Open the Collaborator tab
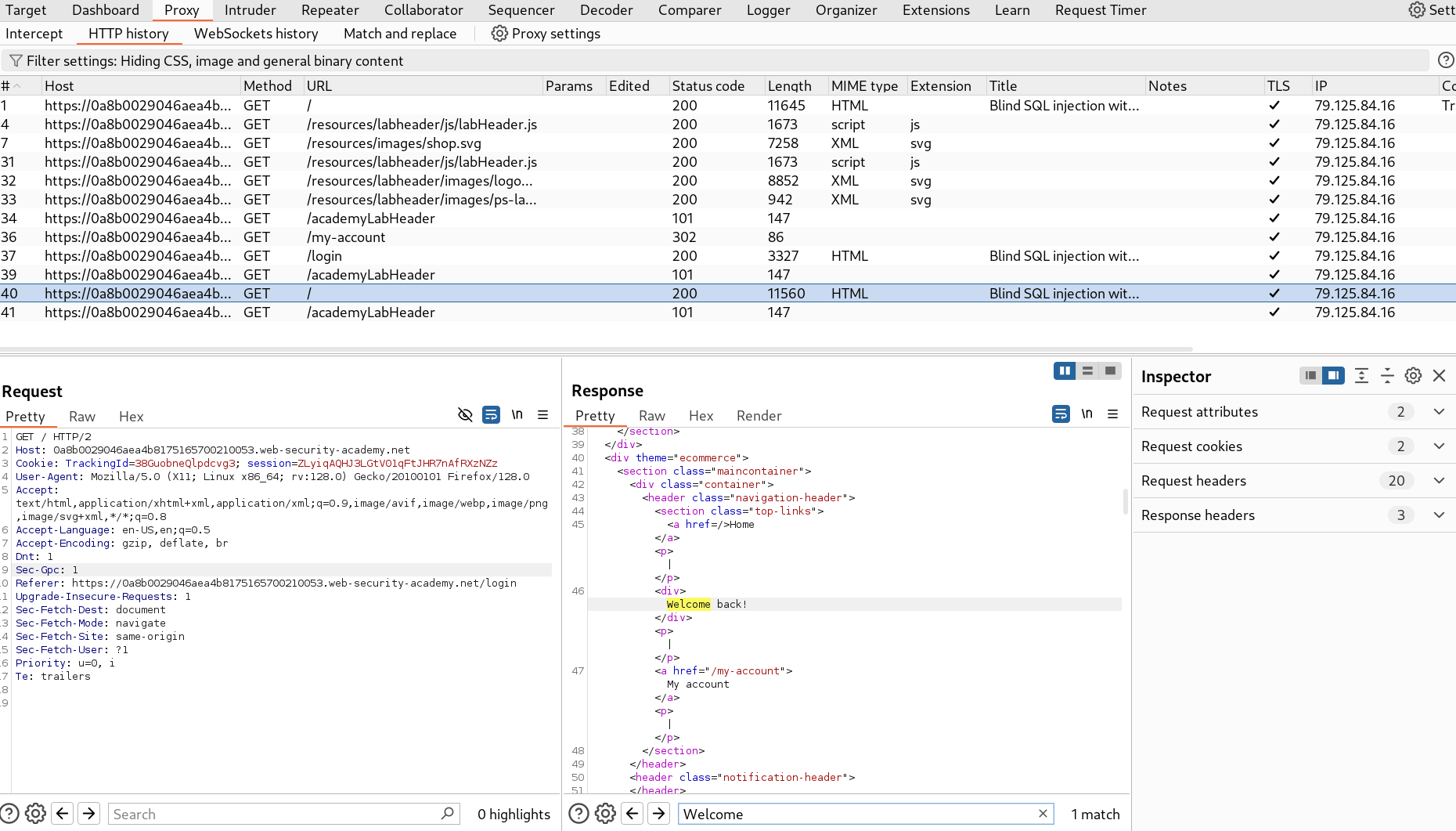 point(423,10)
